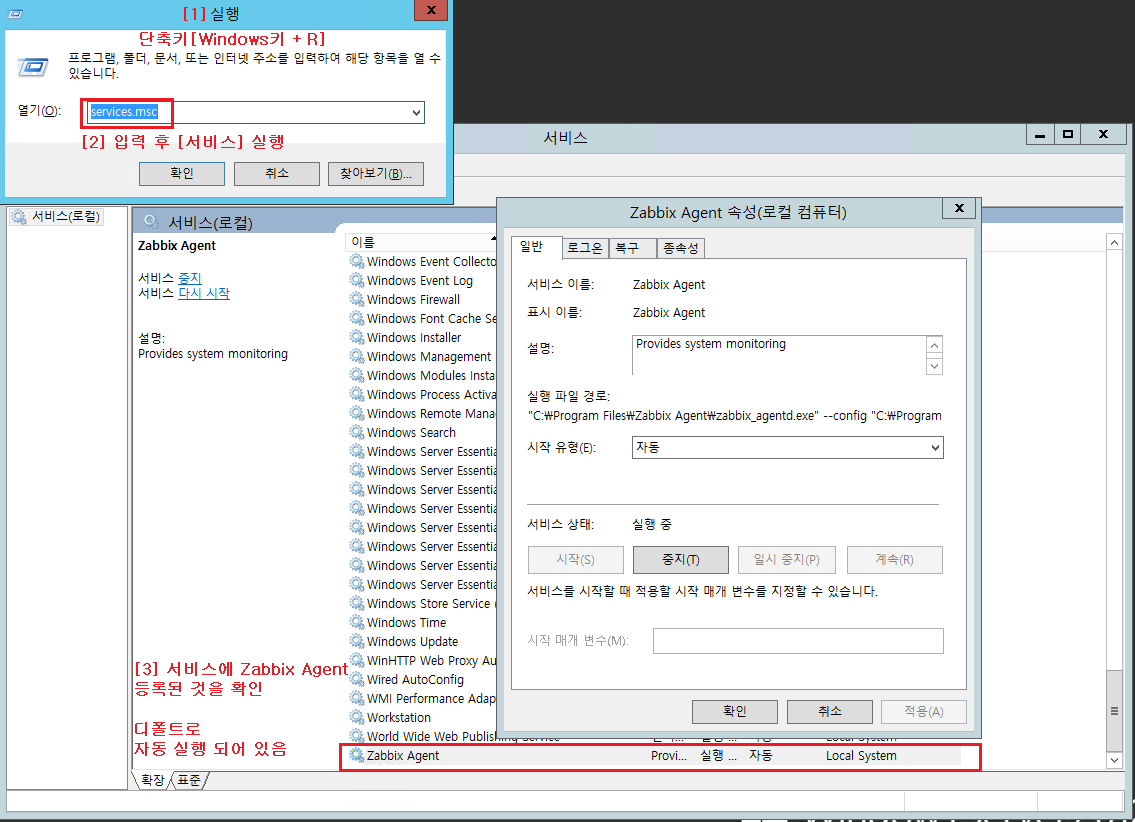Click the services list scrollbar thumb
The height and width of the screenshot is (822, 1135).
[x=1115, y=711]
